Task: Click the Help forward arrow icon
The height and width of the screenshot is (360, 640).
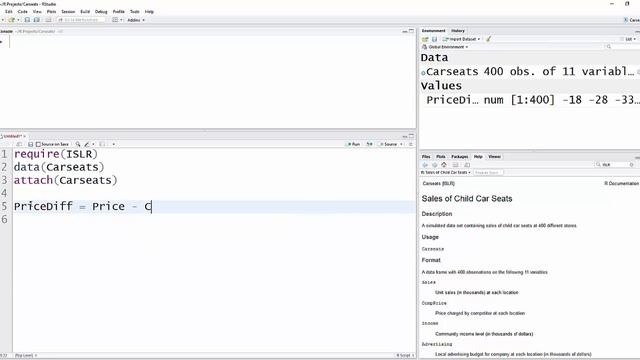Action: (435, 165)
